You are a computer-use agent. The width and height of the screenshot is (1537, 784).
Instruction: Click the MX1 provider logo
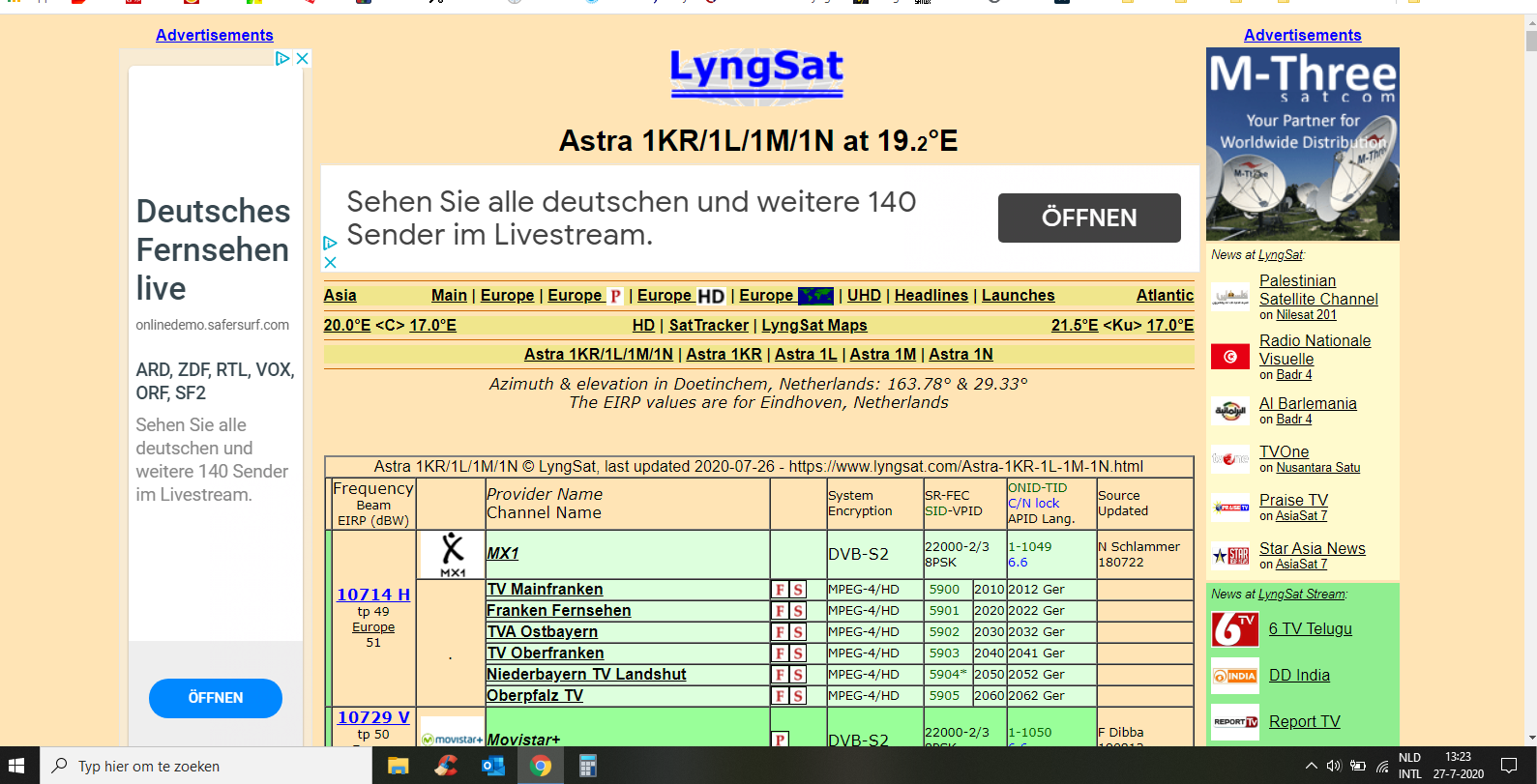[x=452, y=555]
